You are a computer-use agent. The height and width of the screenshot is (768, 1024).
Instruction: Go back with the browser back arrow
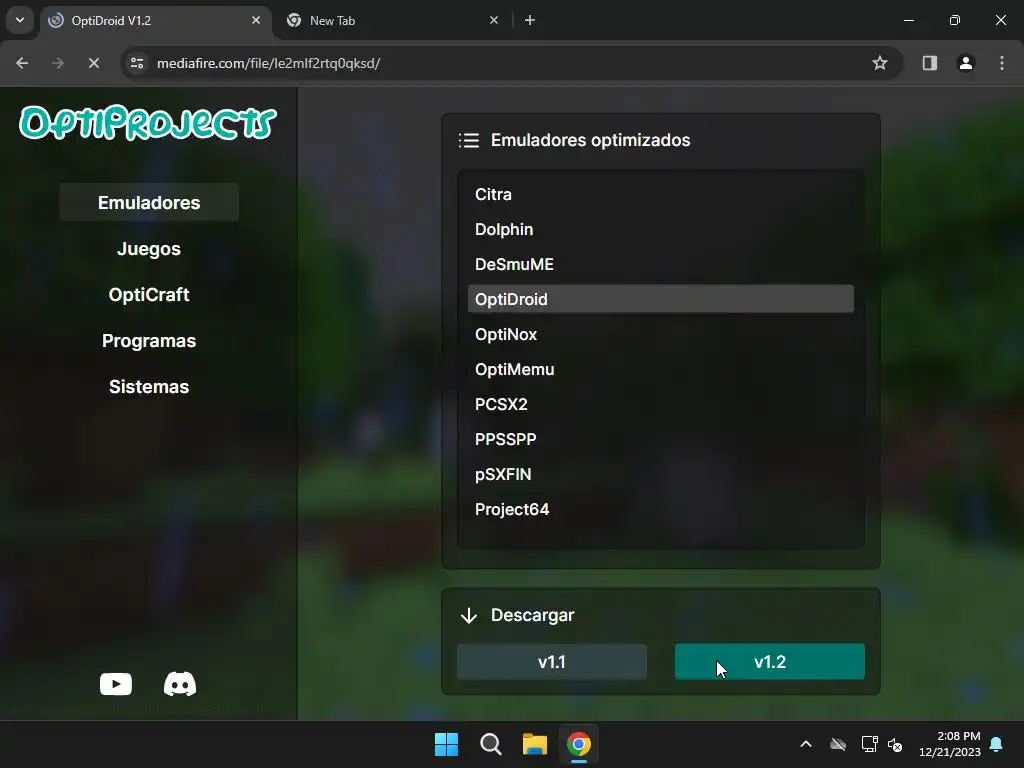(22, 63)
